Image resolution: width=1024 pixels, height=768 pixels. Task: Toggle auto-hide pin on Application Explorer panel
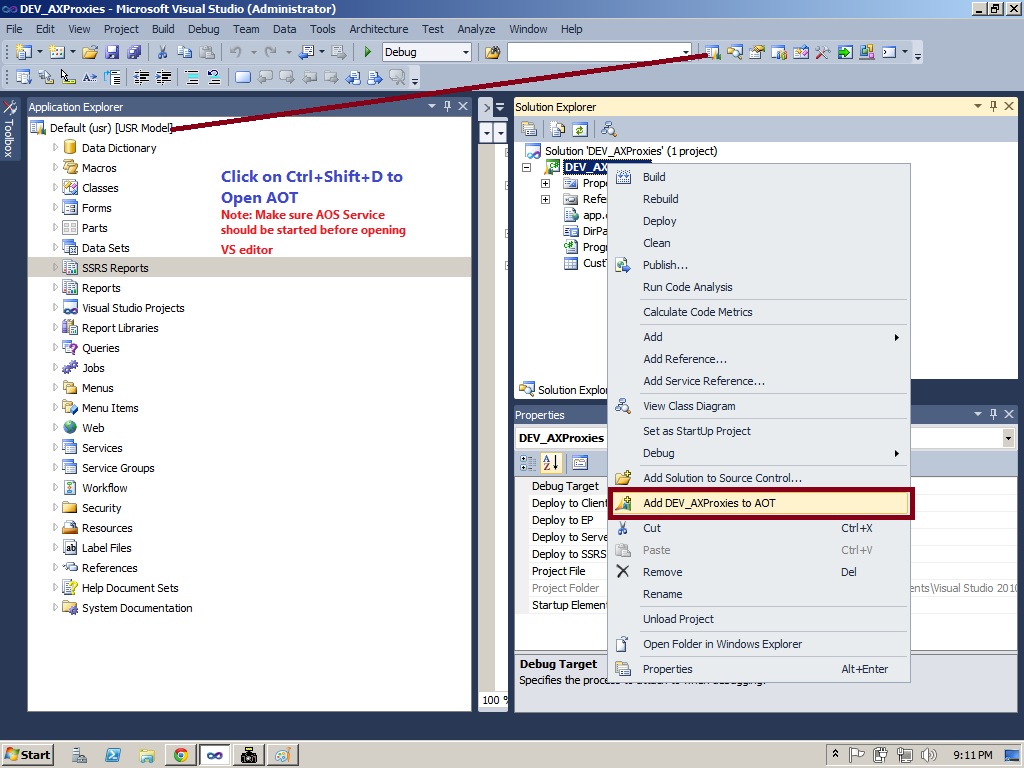tap(447, 106)
